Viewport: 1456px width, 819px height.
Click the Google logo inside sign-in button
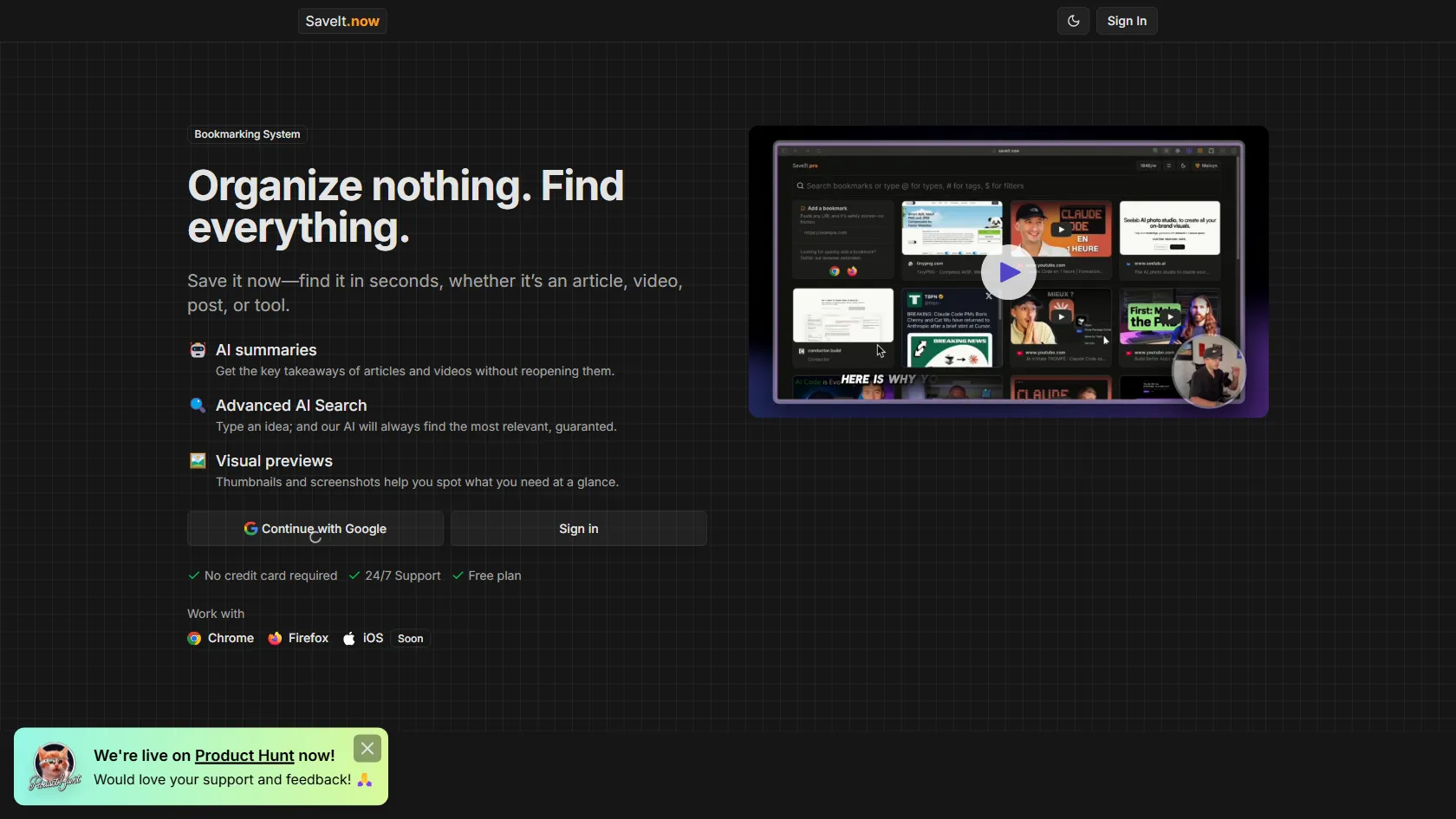tap(251, 529)
